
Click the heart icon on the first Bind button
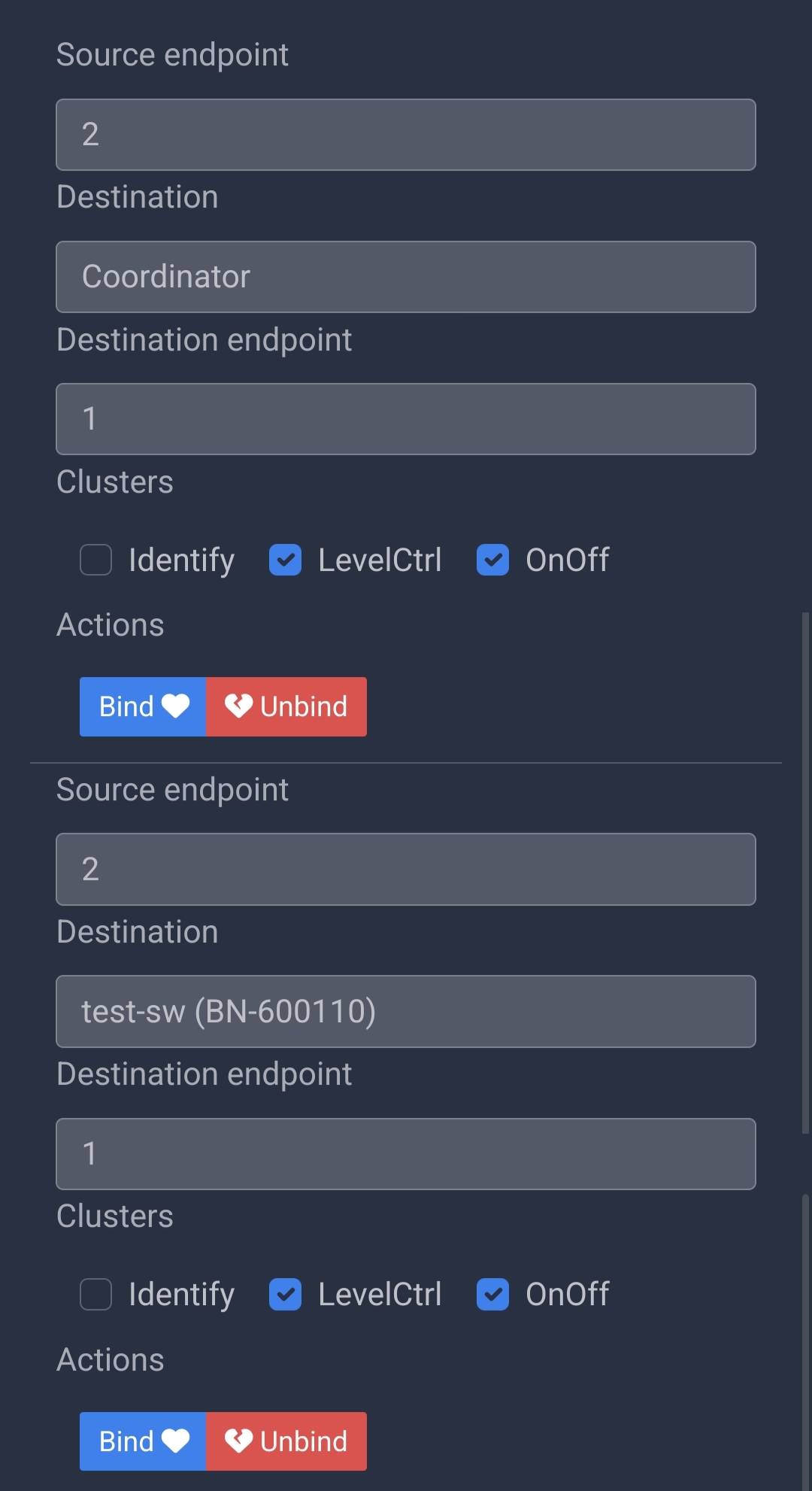(177, 706)
